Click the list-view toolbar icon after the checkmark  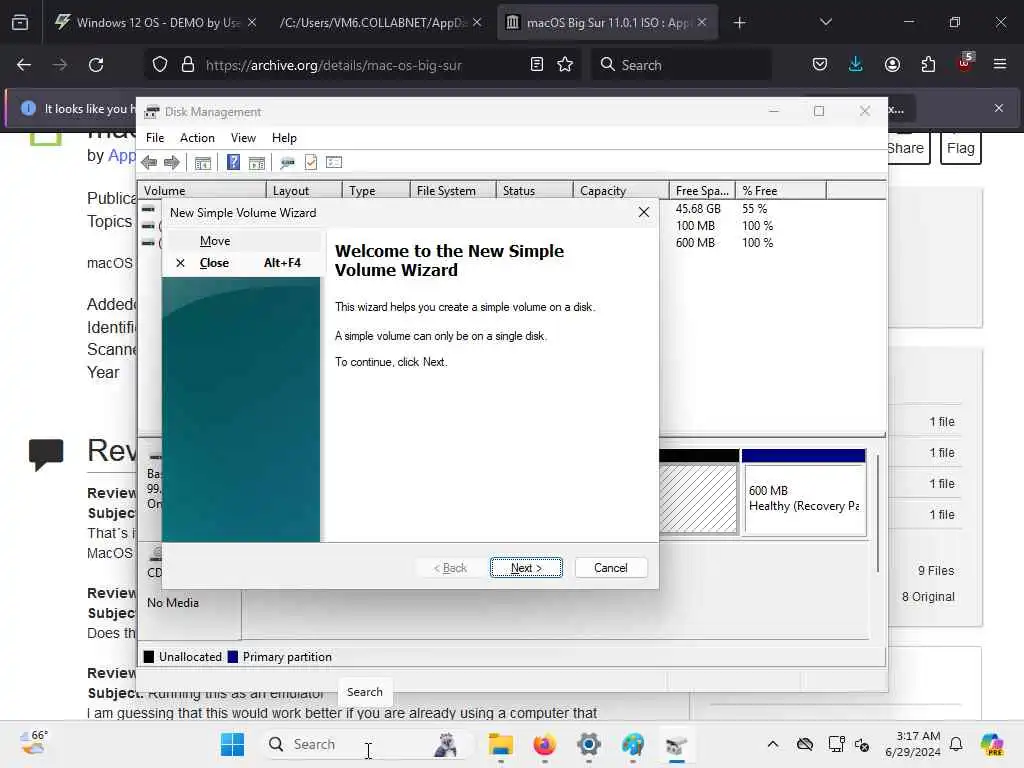pos(334,162)
